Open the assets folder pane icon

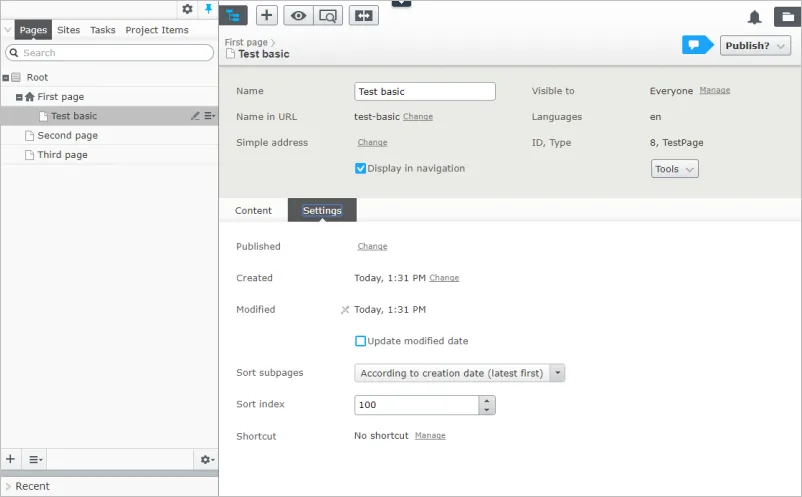point(787,16)
